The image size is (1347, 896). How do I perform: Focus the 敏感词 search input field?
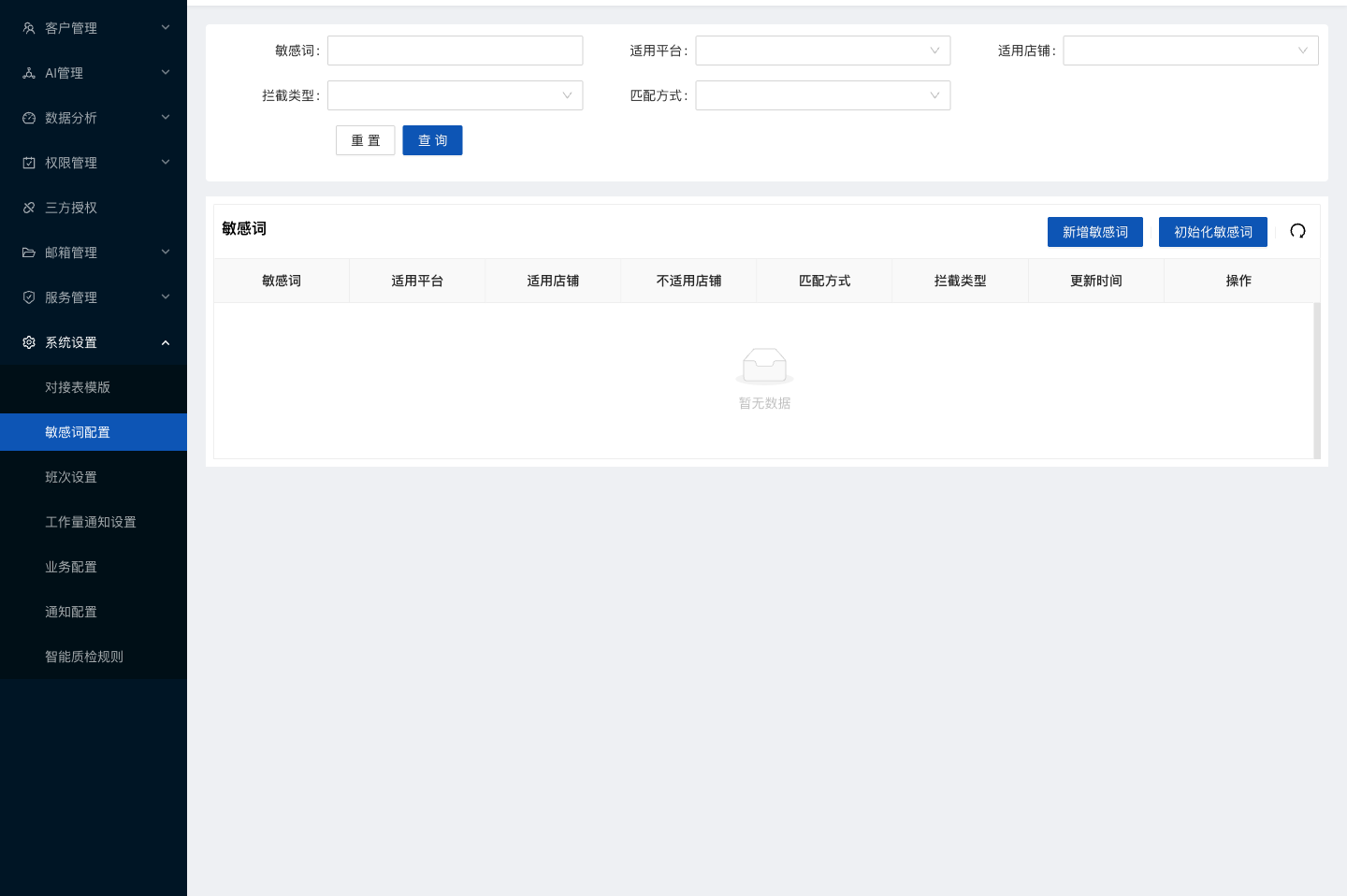(455, 51)
